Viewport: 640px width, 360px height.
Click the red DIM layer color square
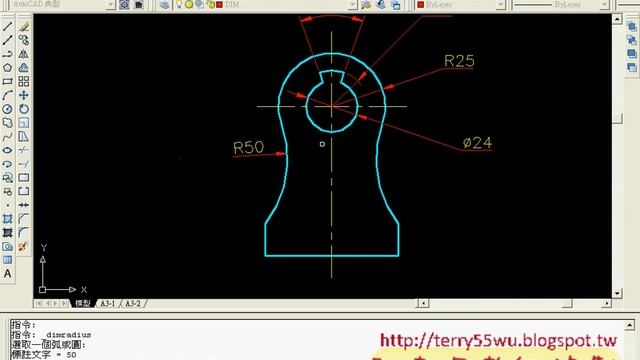pyautogui.click(x=219, y=4)
